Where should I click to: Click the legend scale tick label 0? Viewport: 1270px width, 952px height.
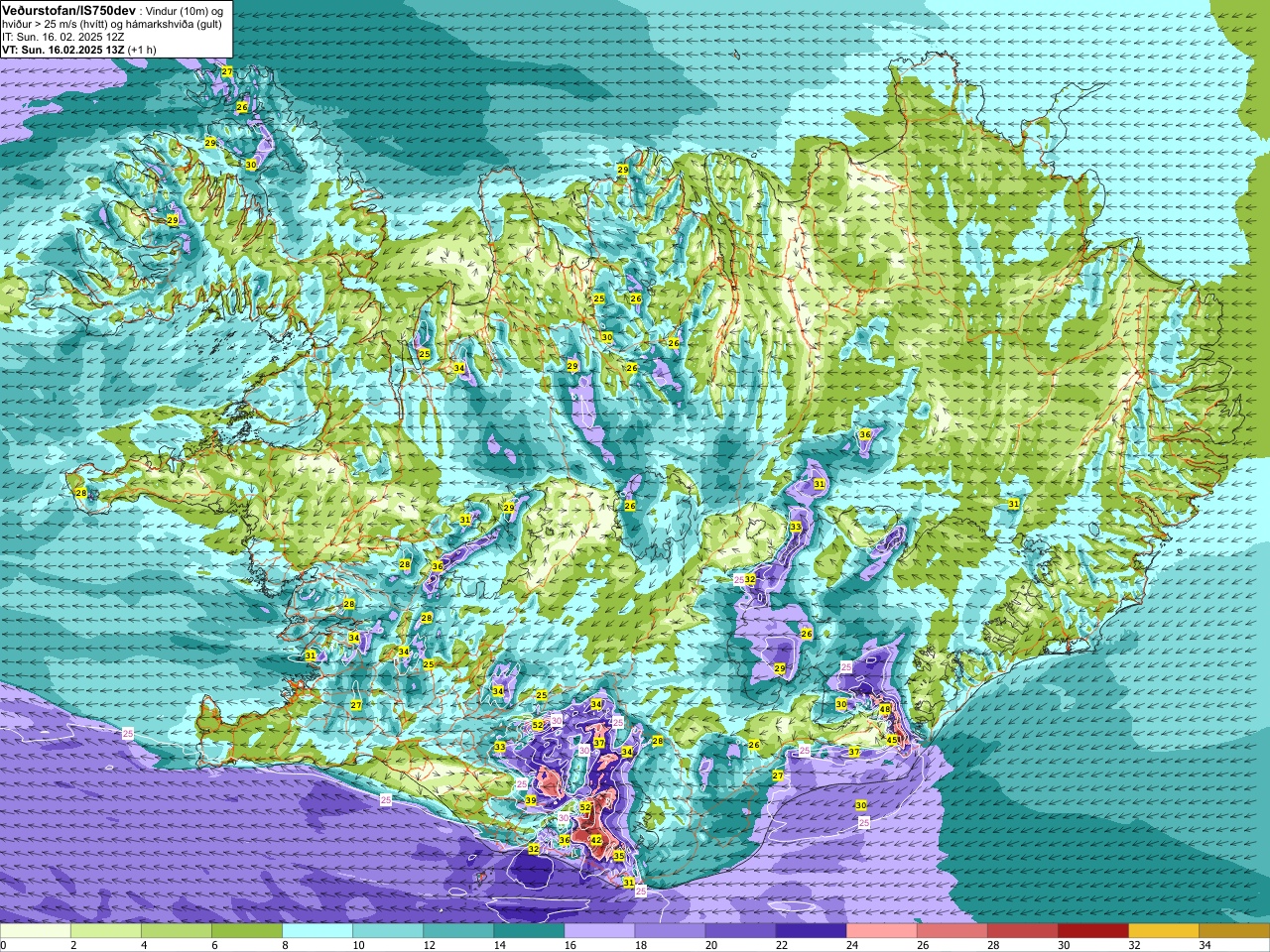point(3,945)
